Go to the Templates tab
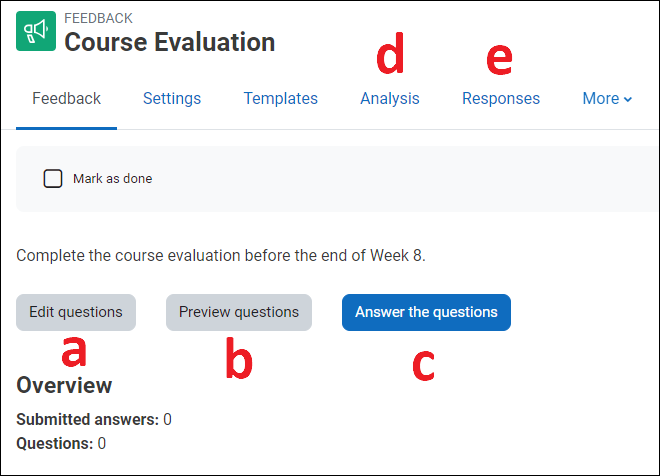 coord(281,99)
